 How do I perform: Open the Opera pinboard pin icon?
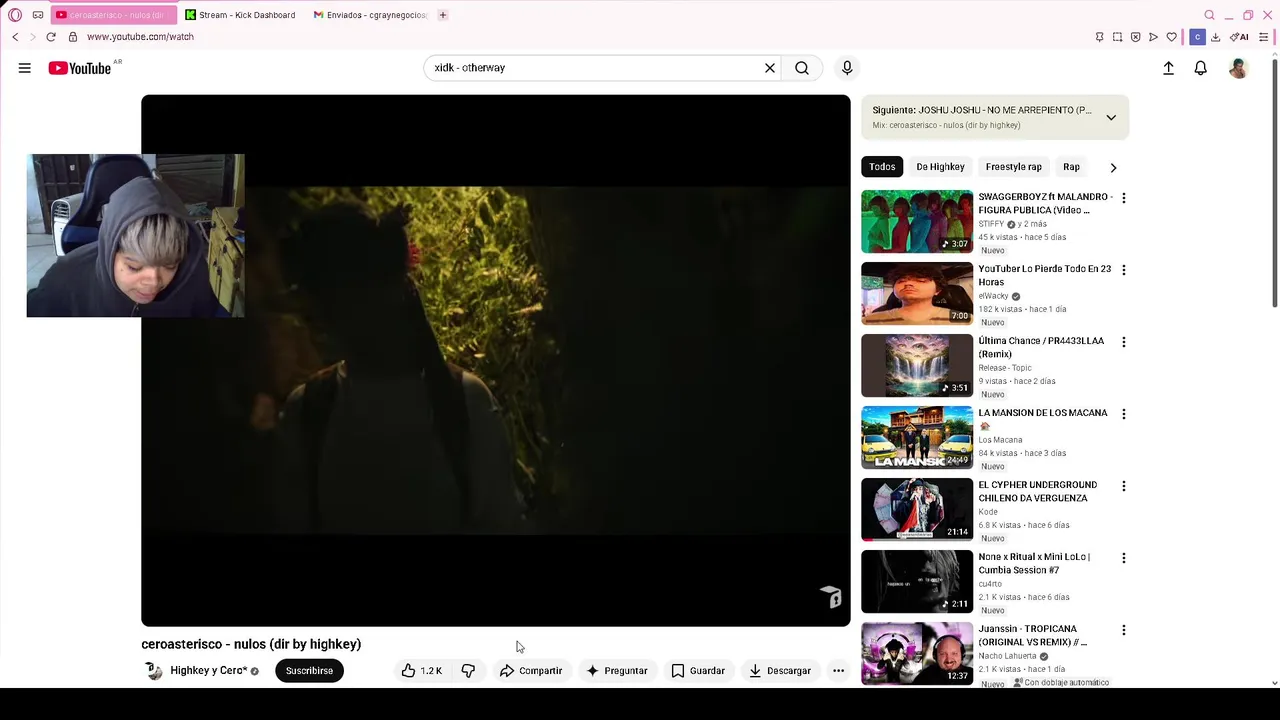coord(1099,37)
